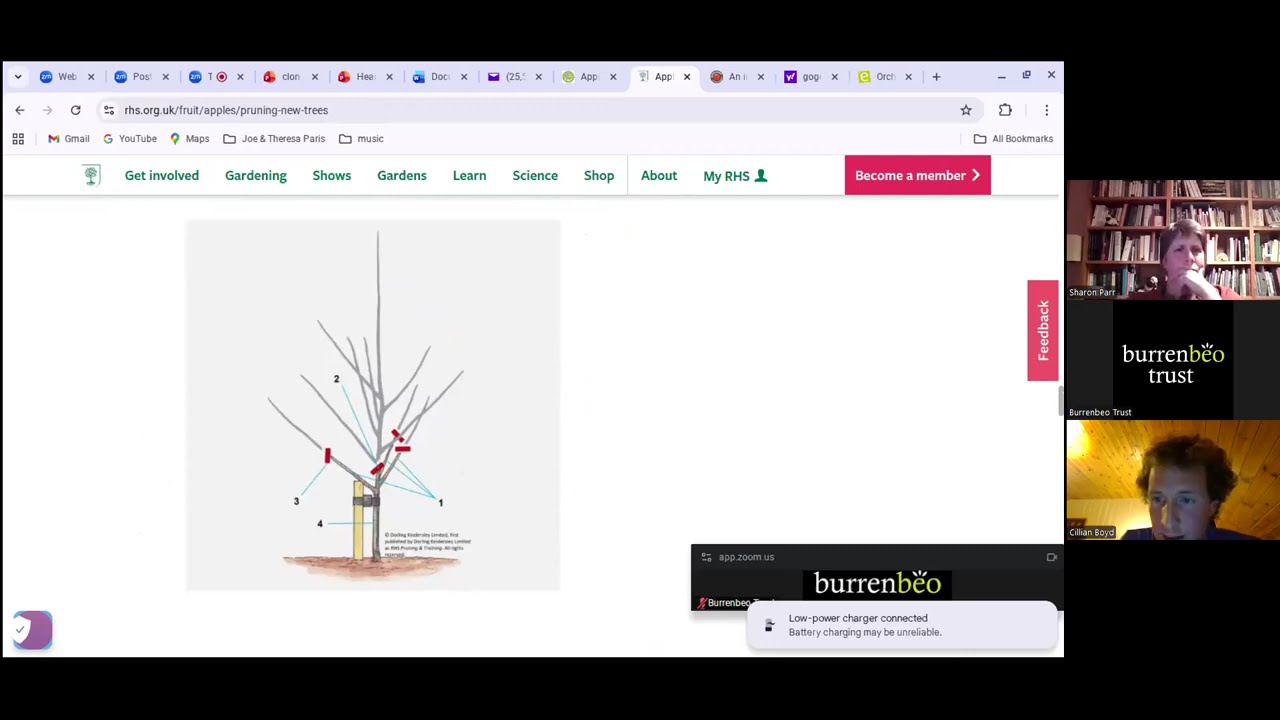Close the 'Hea' tab

pyautogui.click(x=389, y=77)
